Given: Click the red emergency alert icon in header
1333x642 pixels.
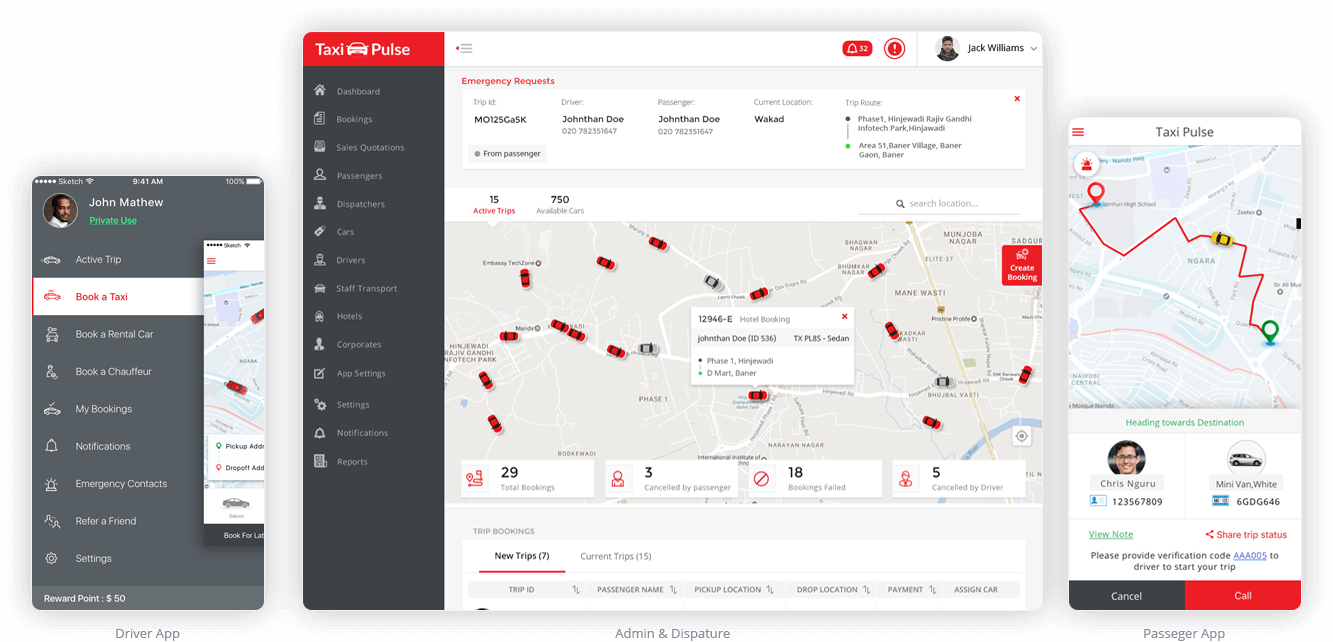Looking at the screenshot, I should click(x=894, y=48).
